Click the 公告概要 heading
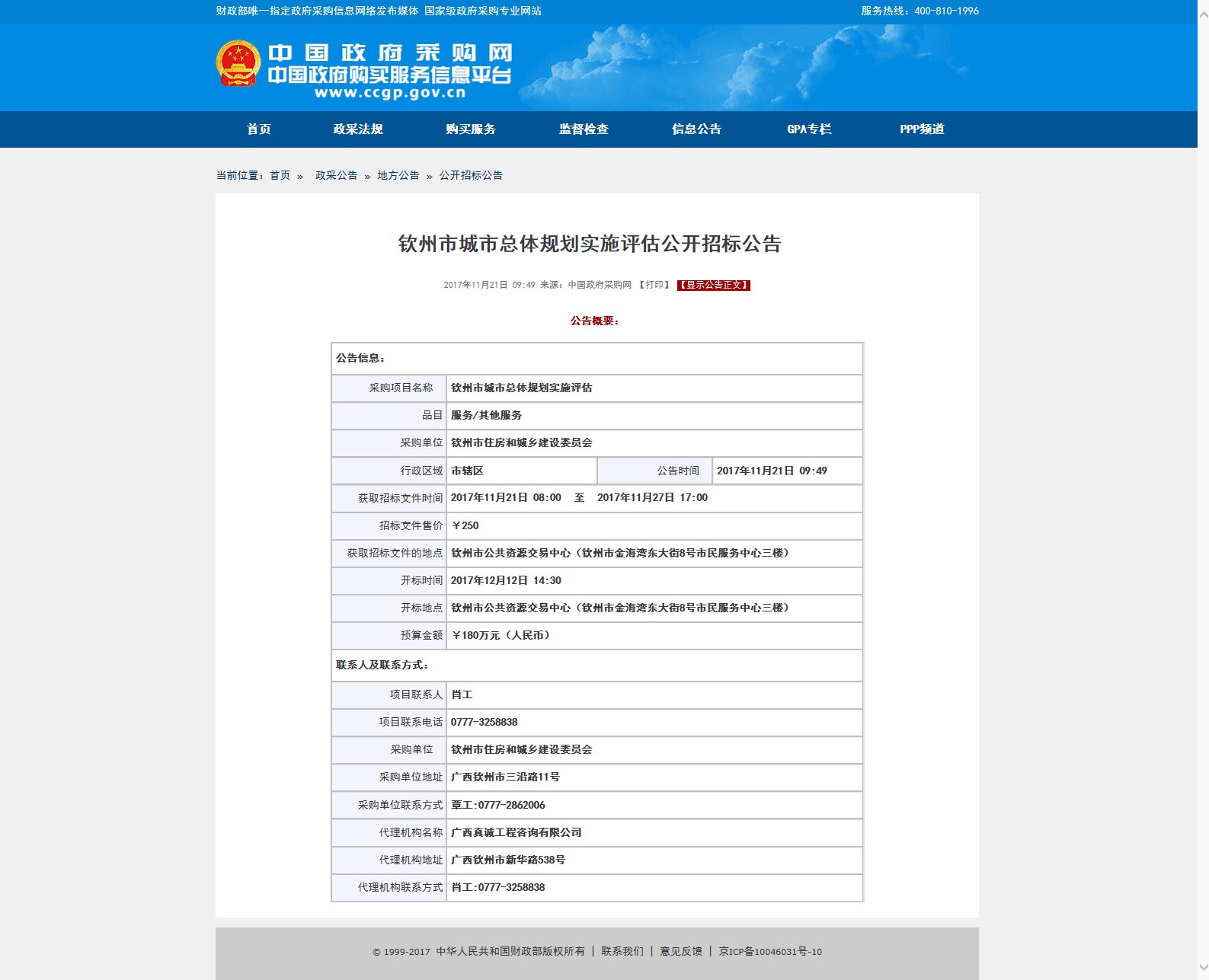The image size is (1209, 980). coord(595,321)
